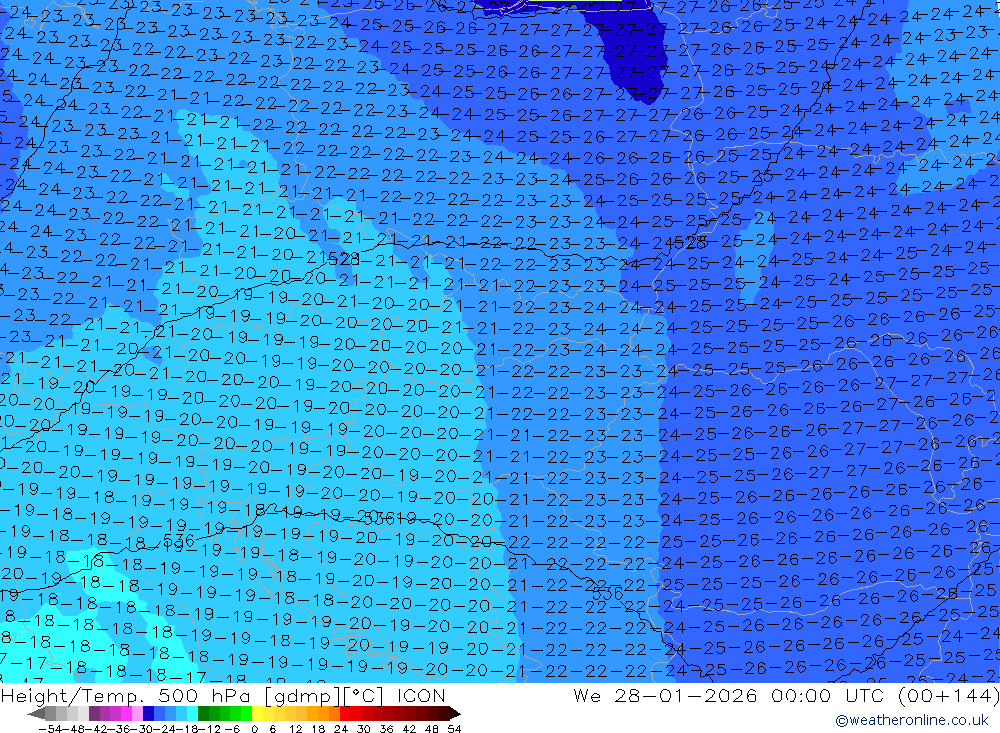Click the '-54' legend scale label
This screenshot has height=733, width=1000.
pyautogui.click(x=50, y=729)
